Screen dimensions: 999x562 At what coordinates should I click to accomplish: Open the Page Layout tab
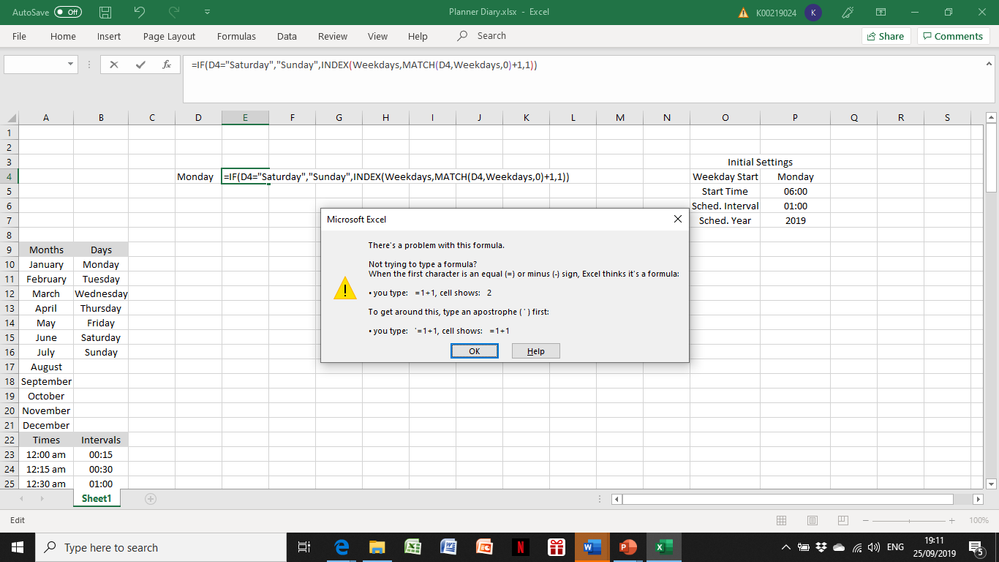click(169, 36)
